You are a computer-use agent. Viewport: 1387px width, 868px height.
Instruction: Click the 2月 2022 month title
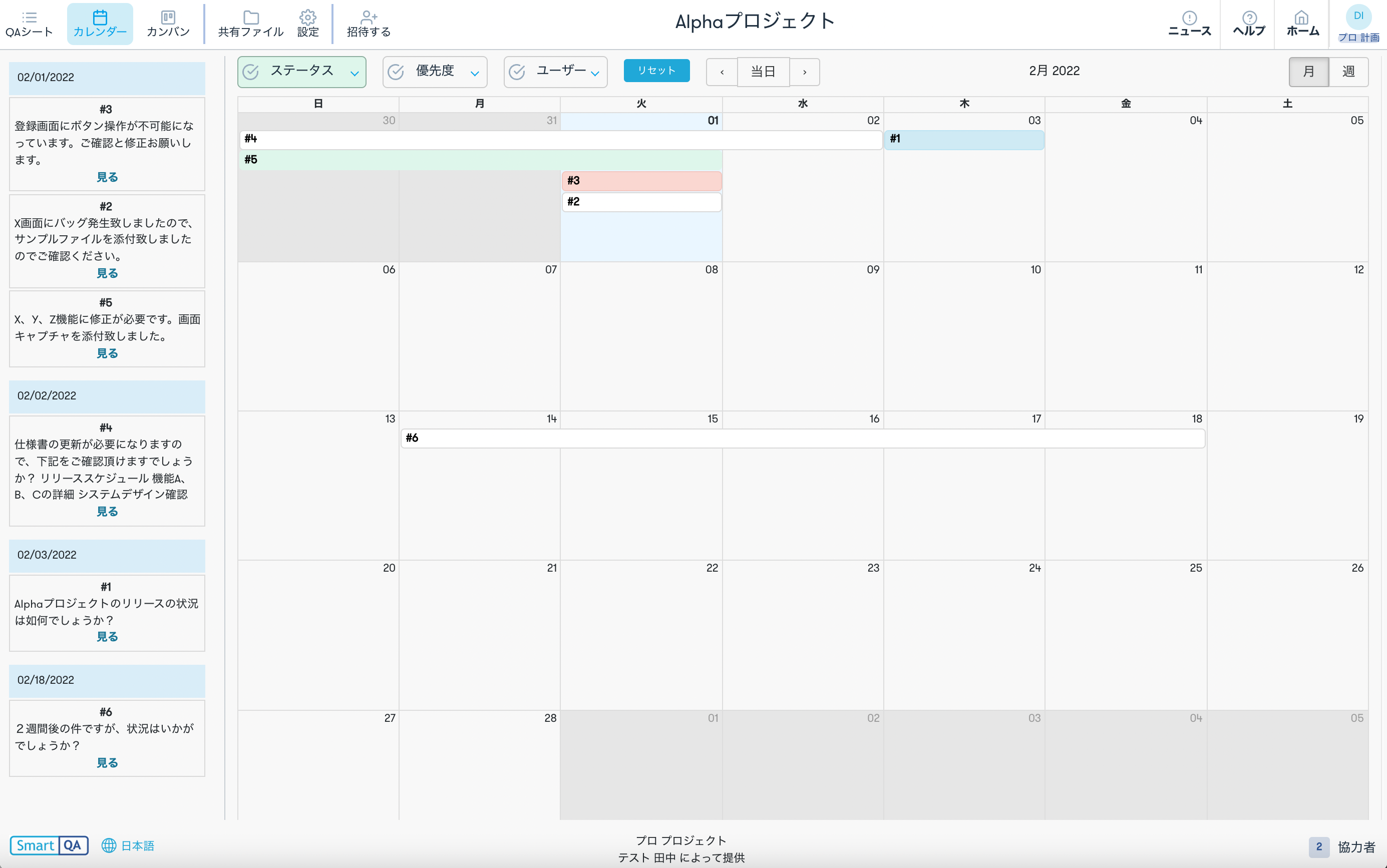tap(1054, 71)
